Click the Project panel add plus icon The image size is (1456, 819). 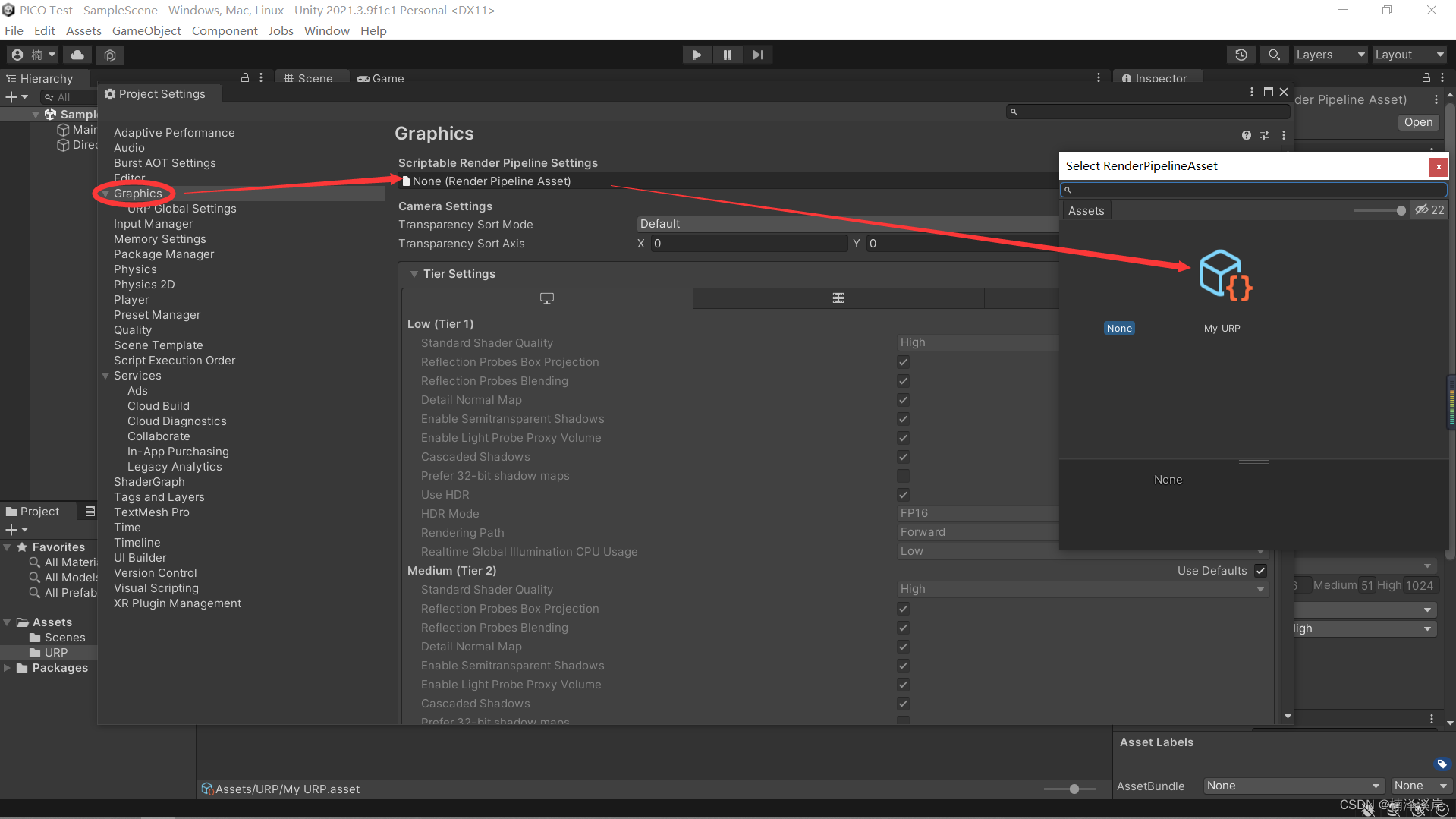coord(11,530)
